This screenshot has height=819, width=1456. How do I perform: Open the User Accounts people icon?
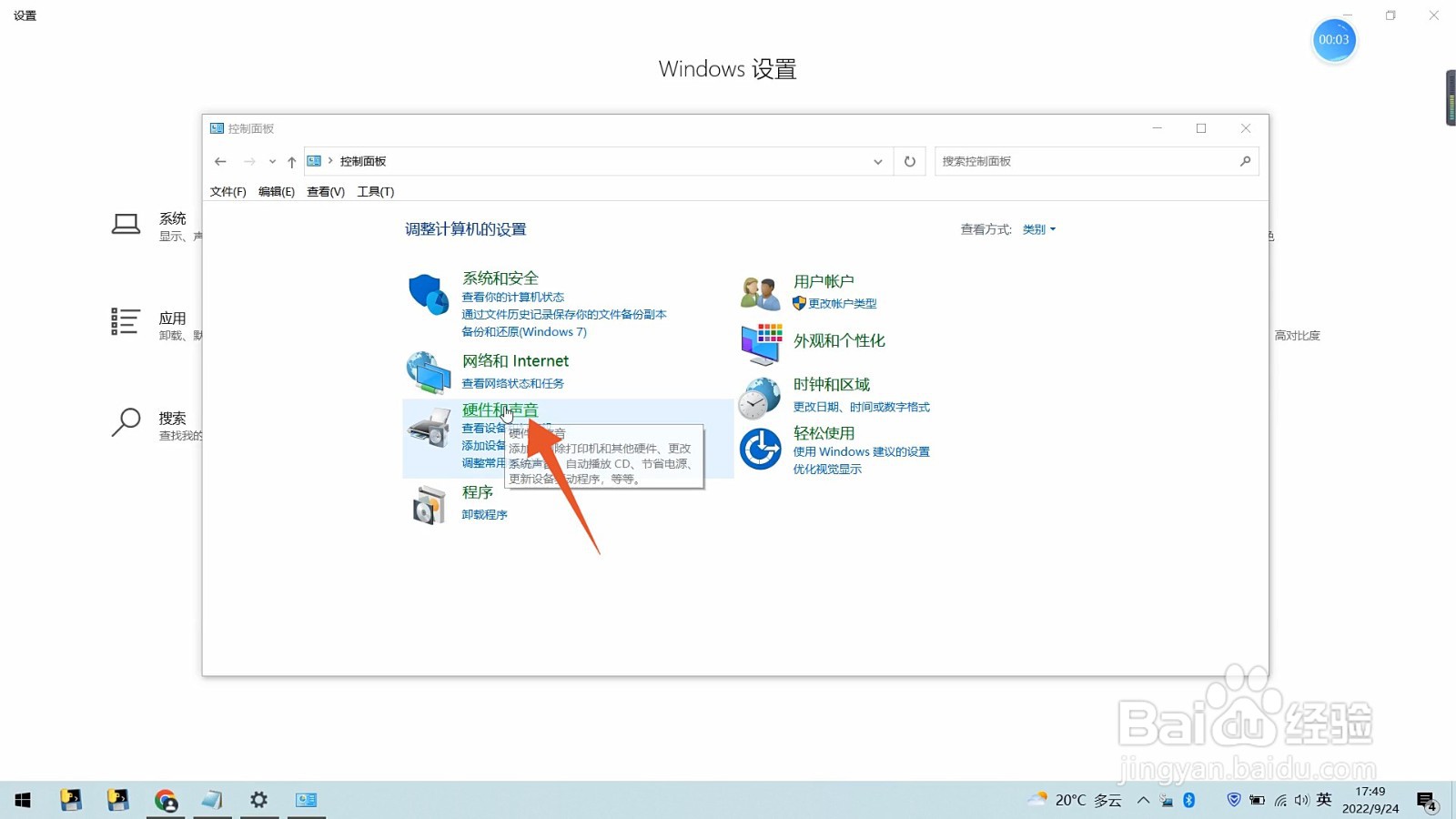click(761, 293)
